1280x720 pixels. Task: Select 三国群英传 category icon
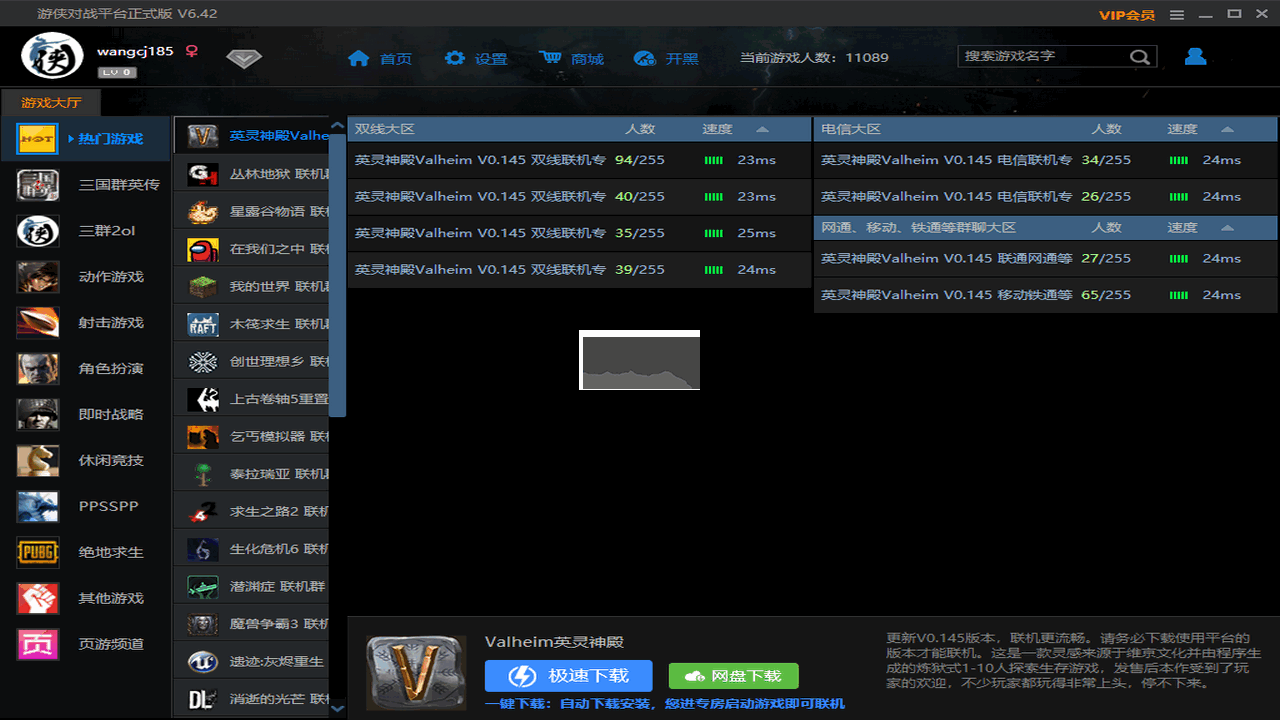tap(38, 185)
